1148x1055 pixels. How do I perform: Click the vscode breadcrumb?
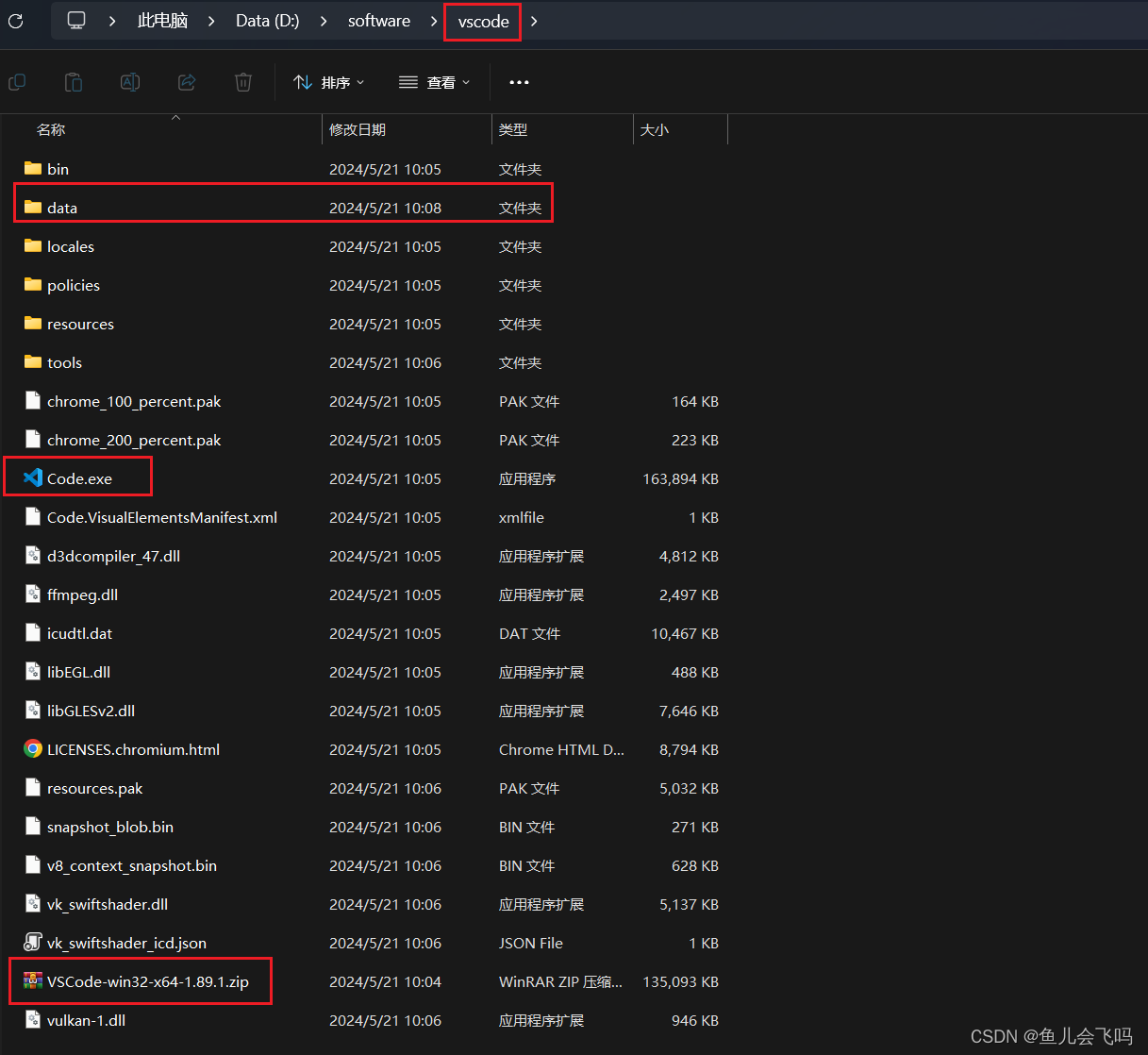(x=483, y=21)
